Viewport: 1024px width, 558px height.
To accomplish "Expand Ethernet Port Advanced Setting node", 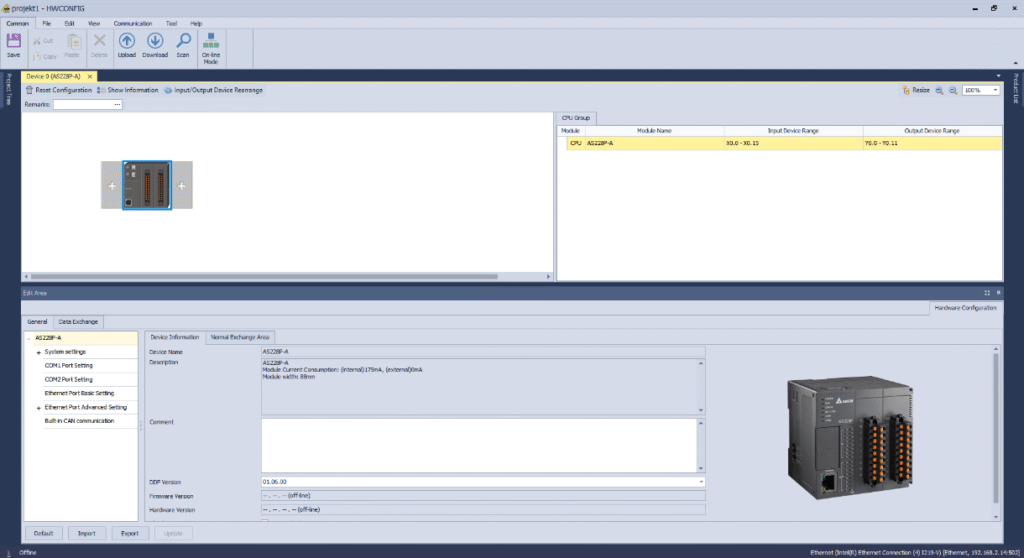I will (39, 408).
